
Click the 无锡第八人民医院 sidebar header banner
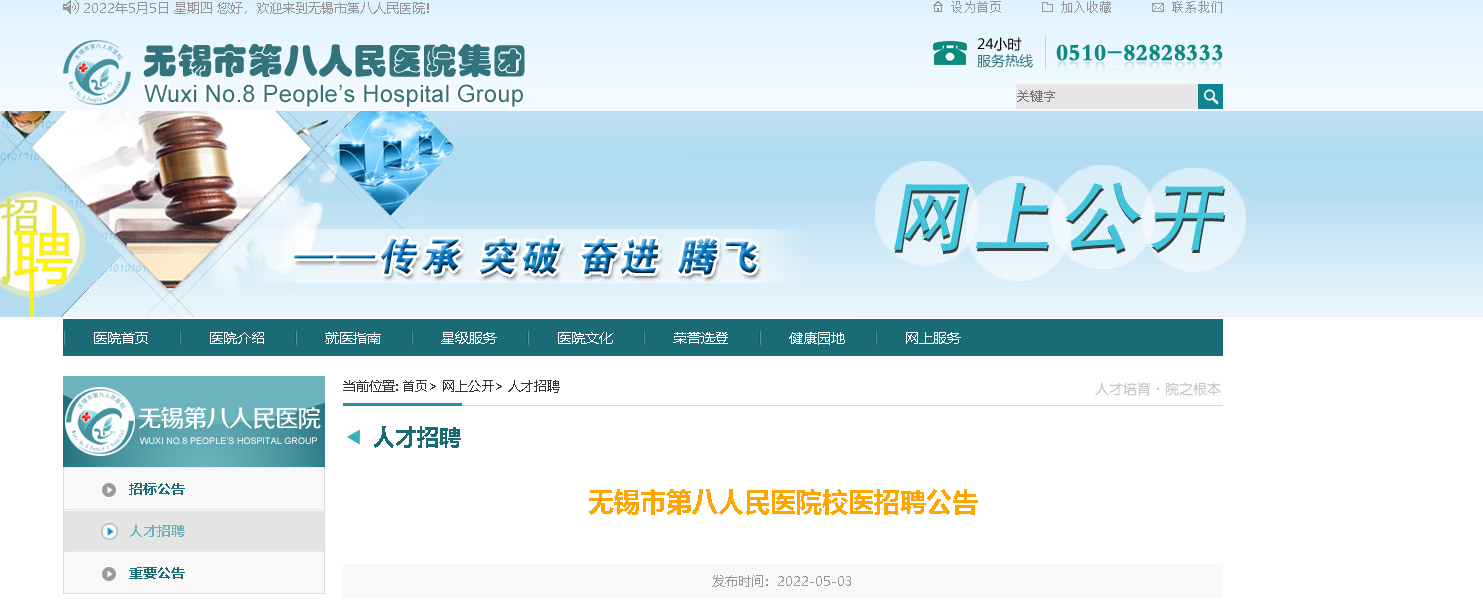194,421
